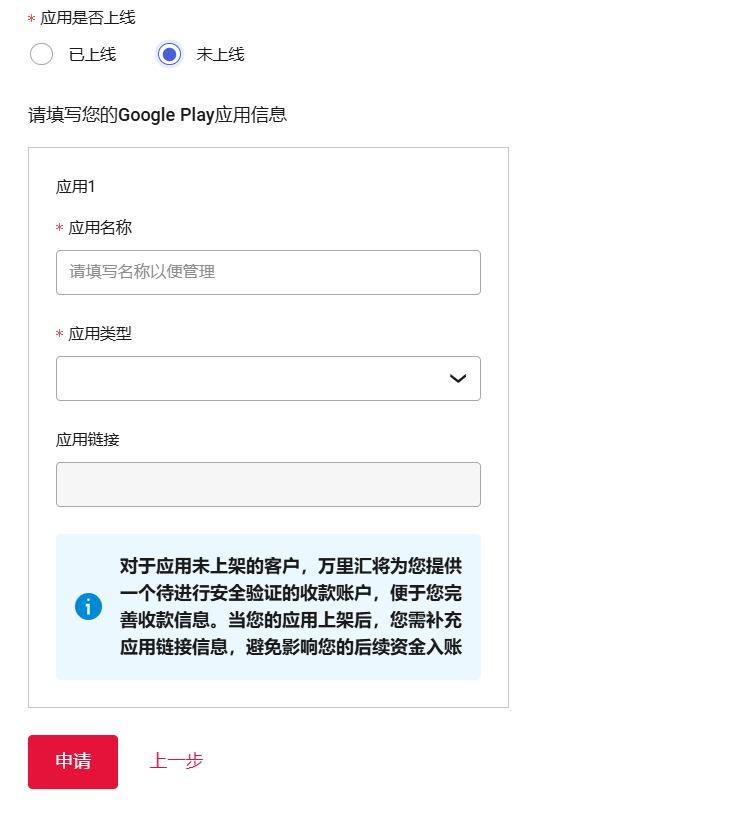Open the 应用类型 dropdown box
The width and height of the screenshot is (737, 818).
250,378
